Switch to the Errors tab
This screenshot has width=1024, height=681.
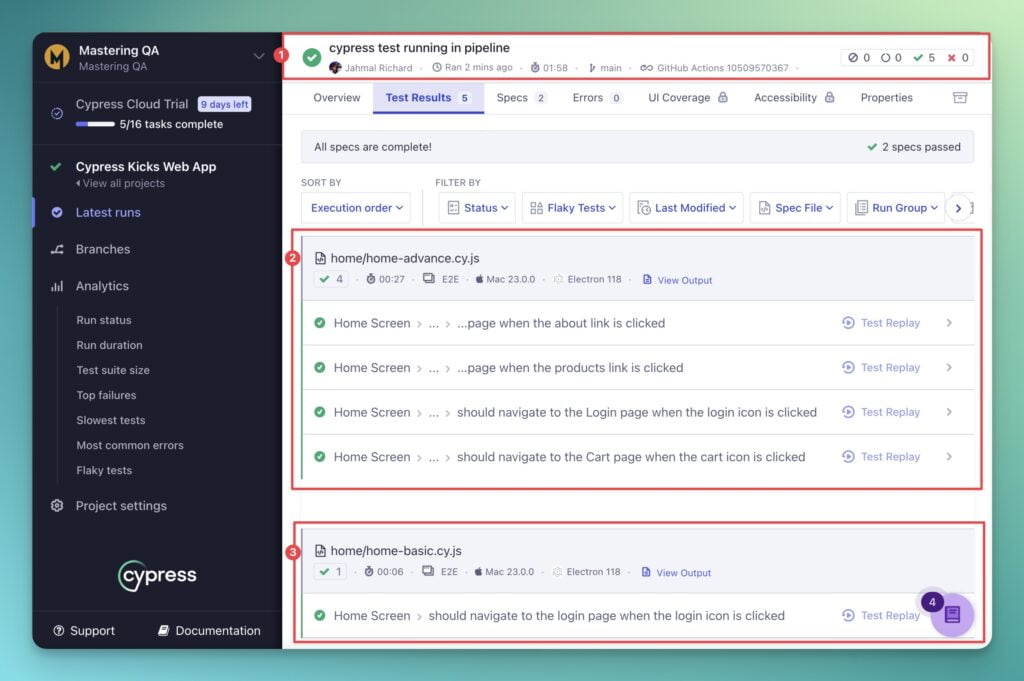tap(597, 98)
